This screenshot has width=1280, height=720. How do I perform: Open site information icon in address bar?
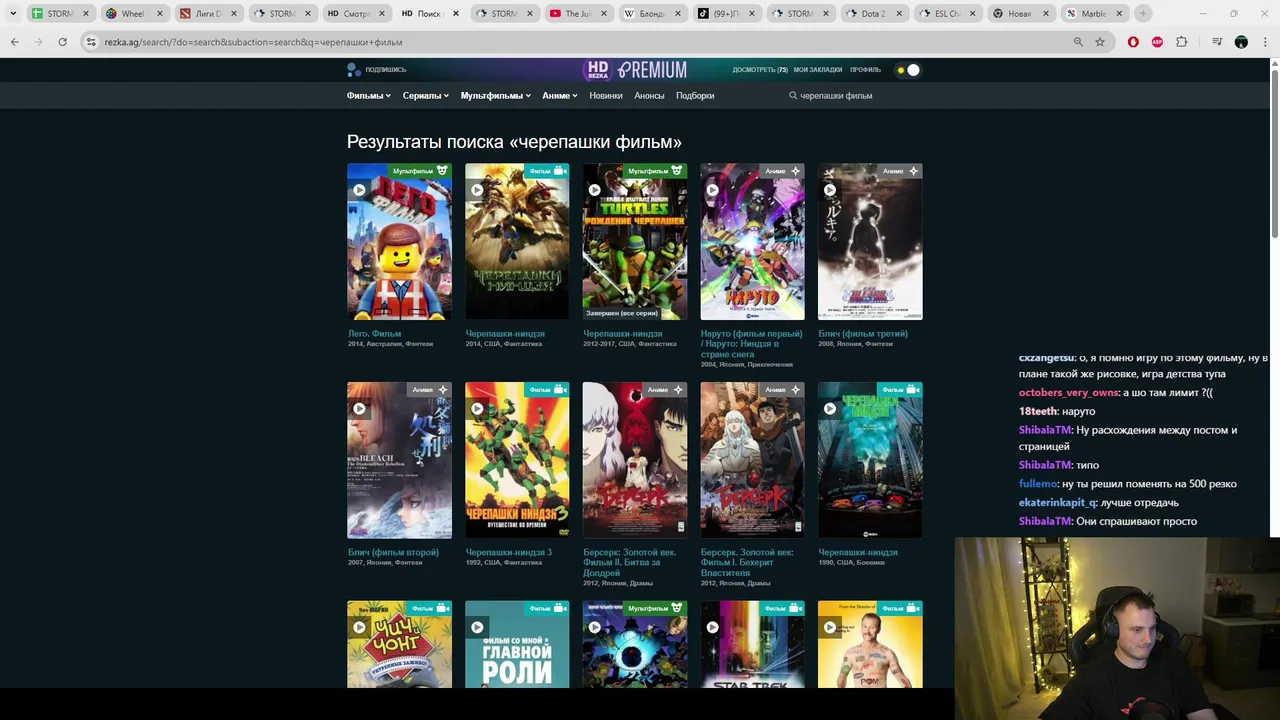pyautogui.click(x=91, y=42)
